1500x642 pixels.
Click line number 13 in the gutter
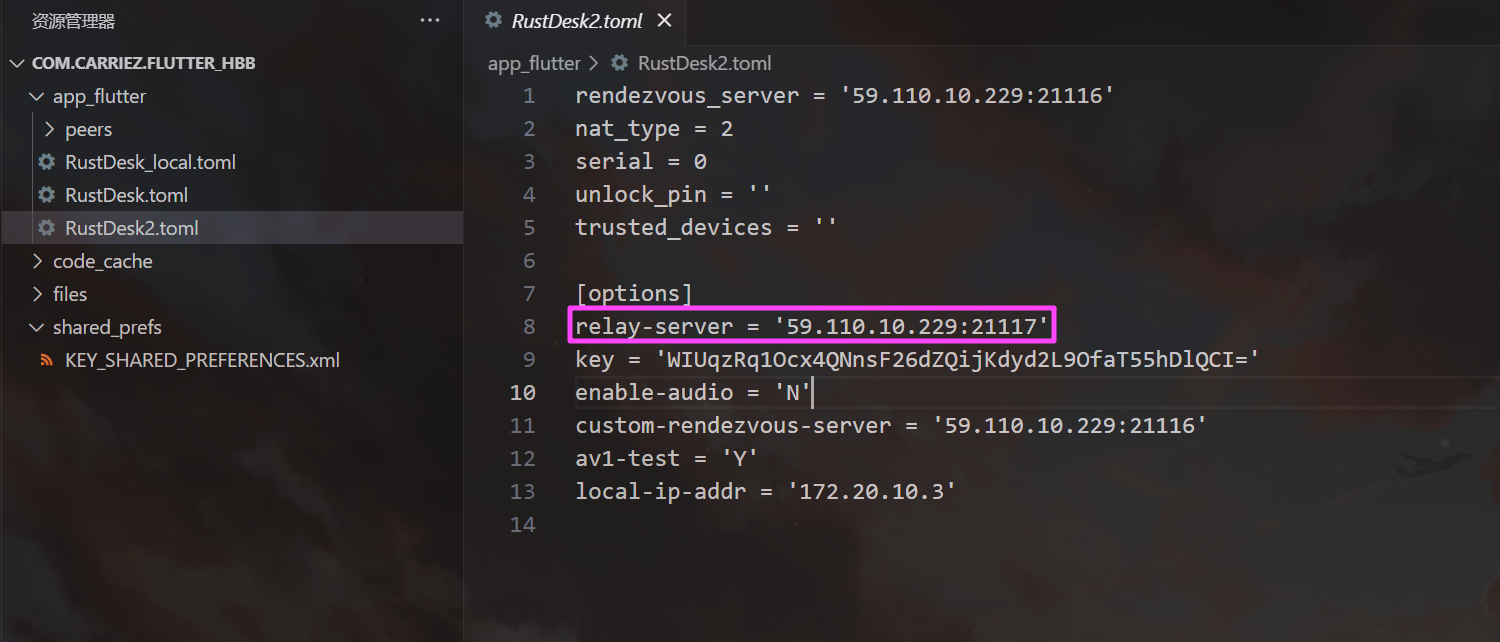[x=523, y=491]
